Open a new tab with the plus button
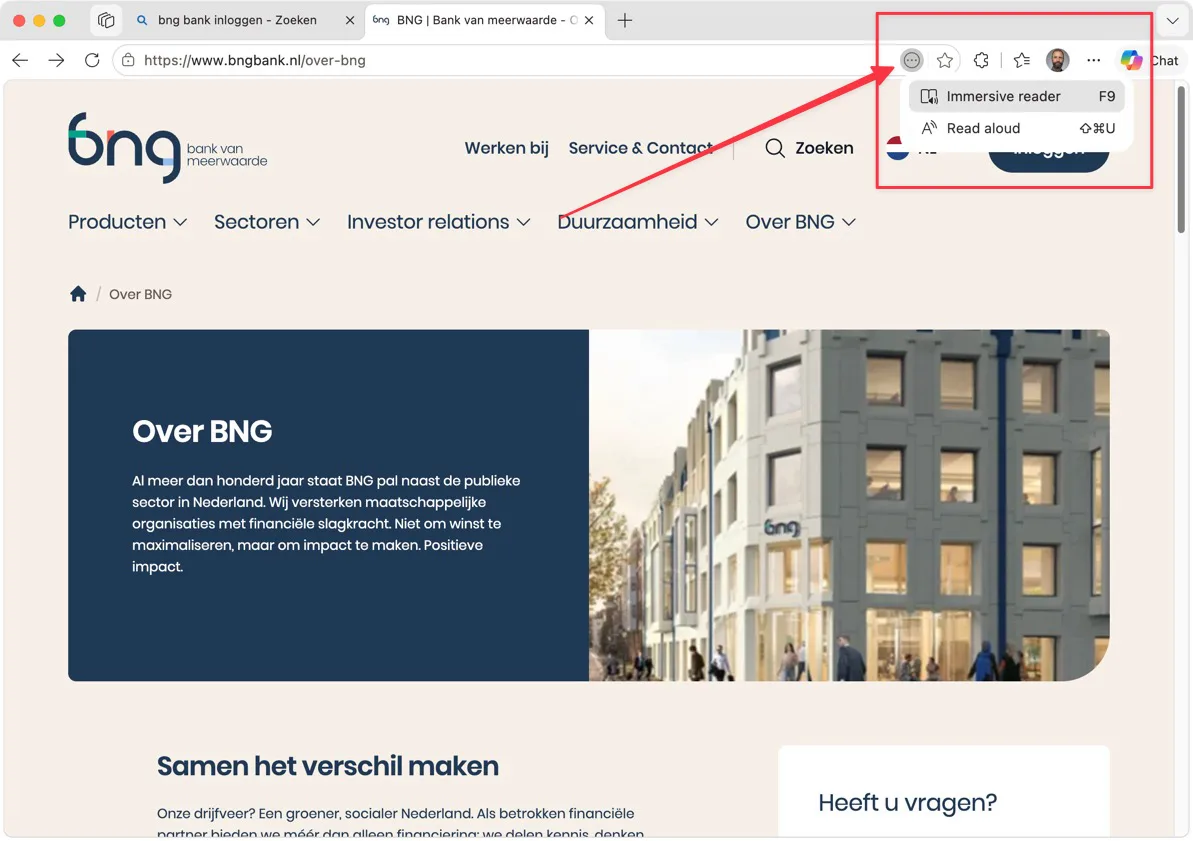The width and height of the screenshot is (1193, 841). pyautogui.click(x=625, y=21)
